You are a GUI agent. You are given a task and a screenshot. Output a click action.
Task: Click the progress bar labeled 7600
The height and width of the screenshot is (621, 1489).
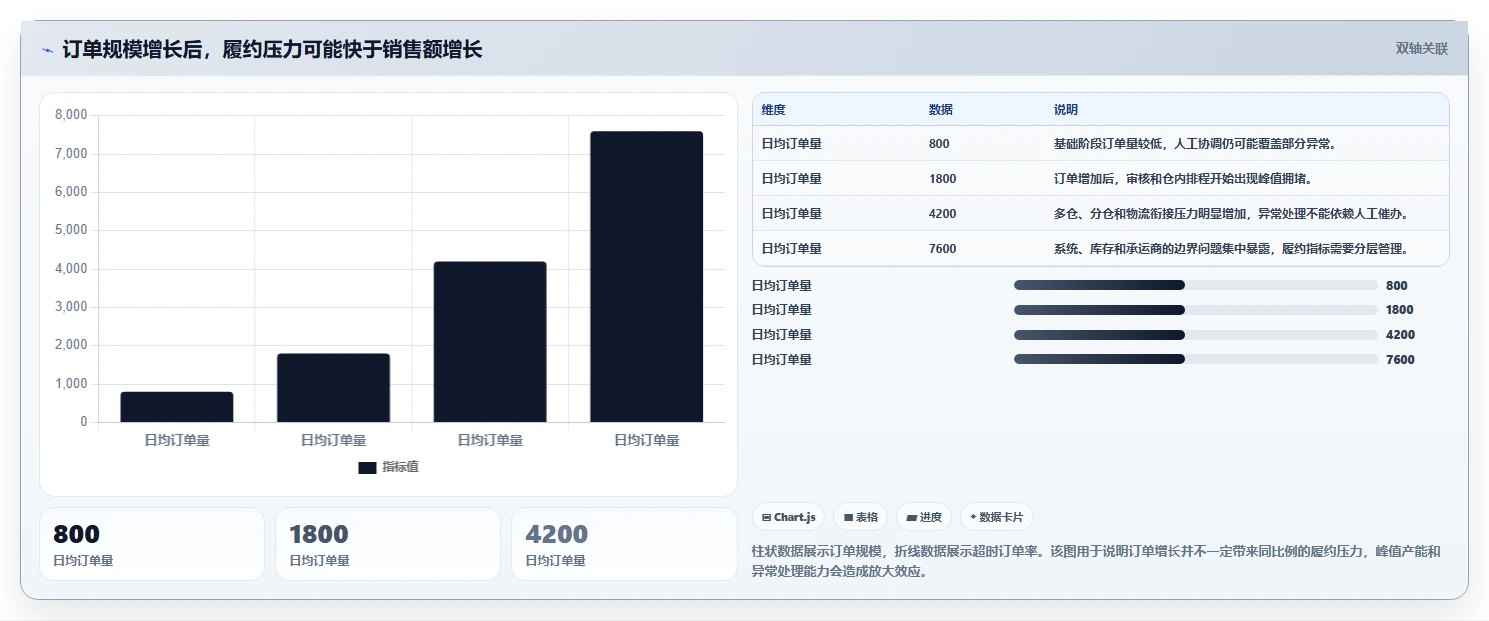coord(1196,359)
